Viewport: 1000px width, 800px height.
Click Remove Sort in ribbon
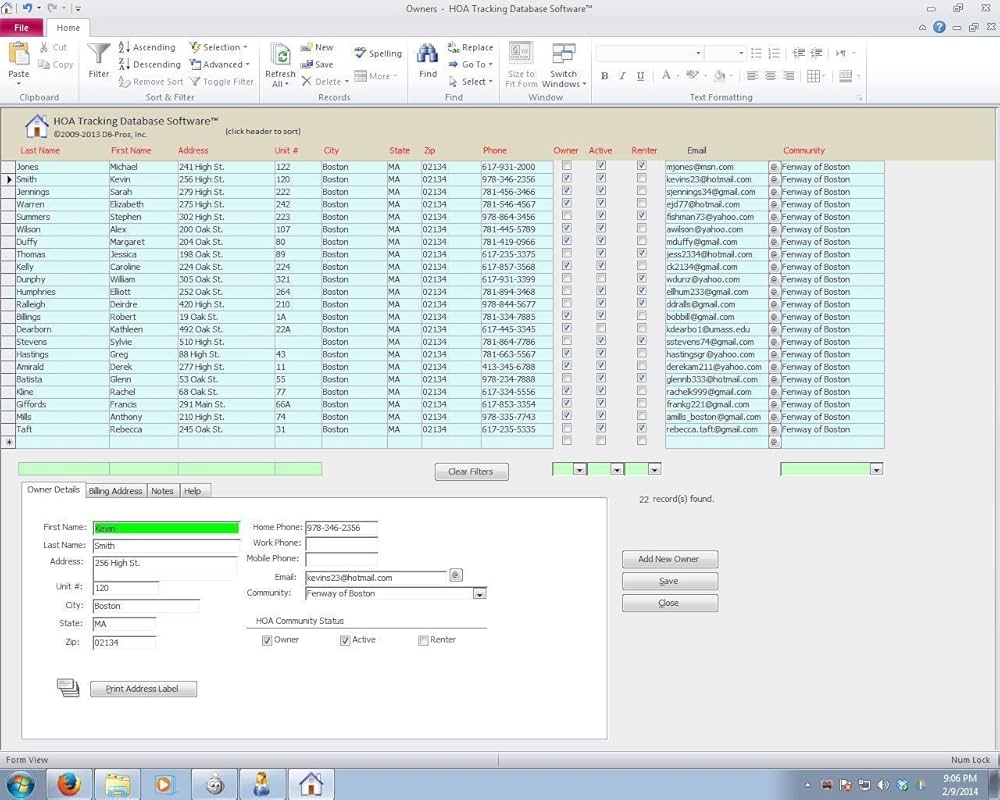(151, 82)
